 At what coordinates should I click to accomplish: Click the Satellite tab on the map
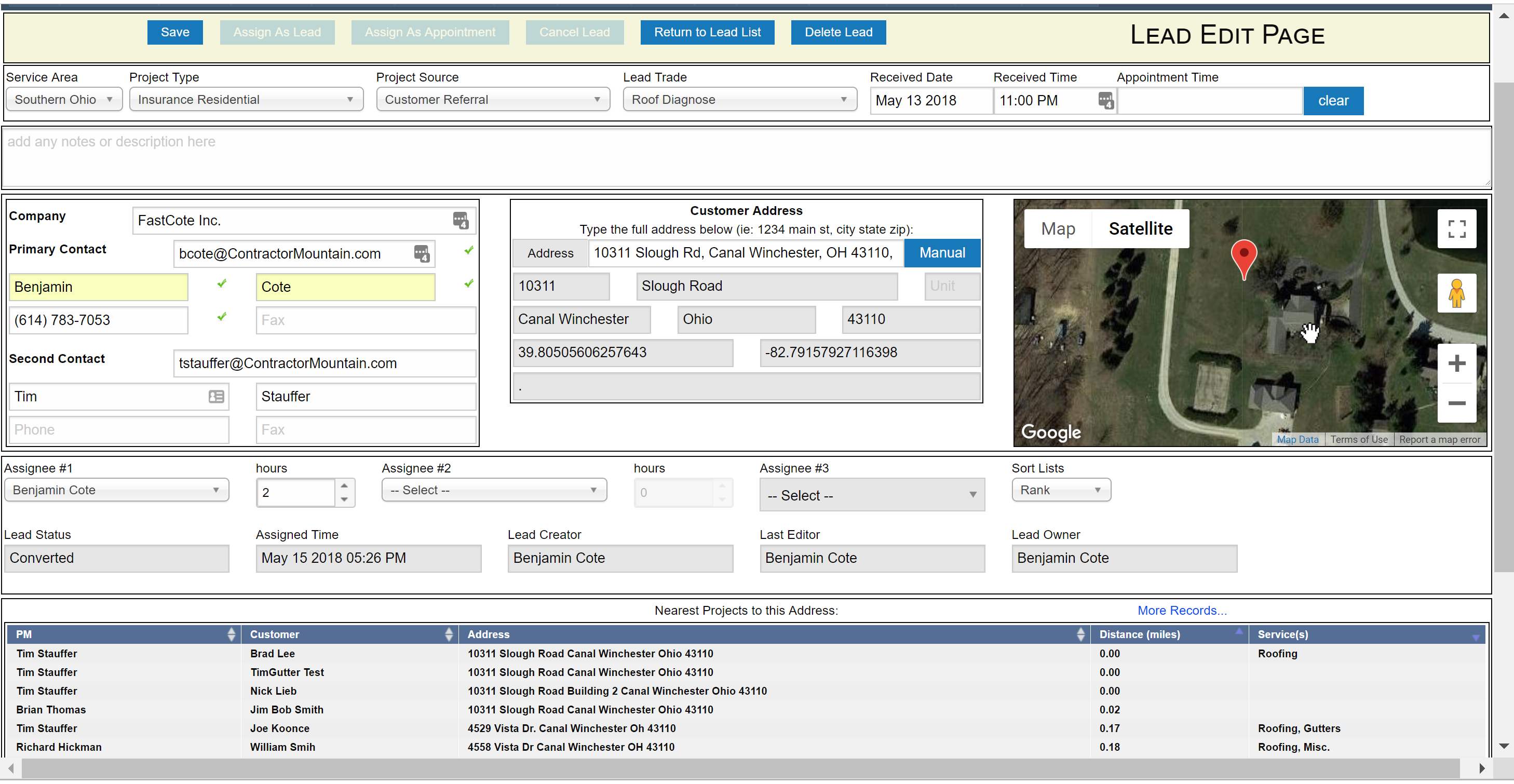point(1140,229)
